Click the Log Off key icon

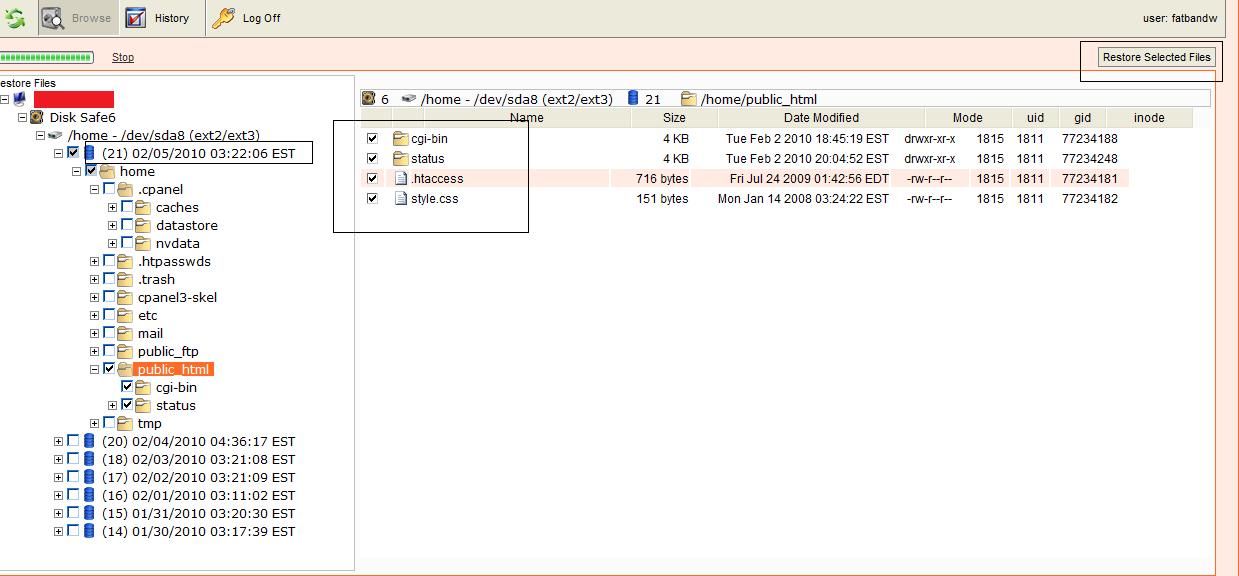(x=224, y=18)
